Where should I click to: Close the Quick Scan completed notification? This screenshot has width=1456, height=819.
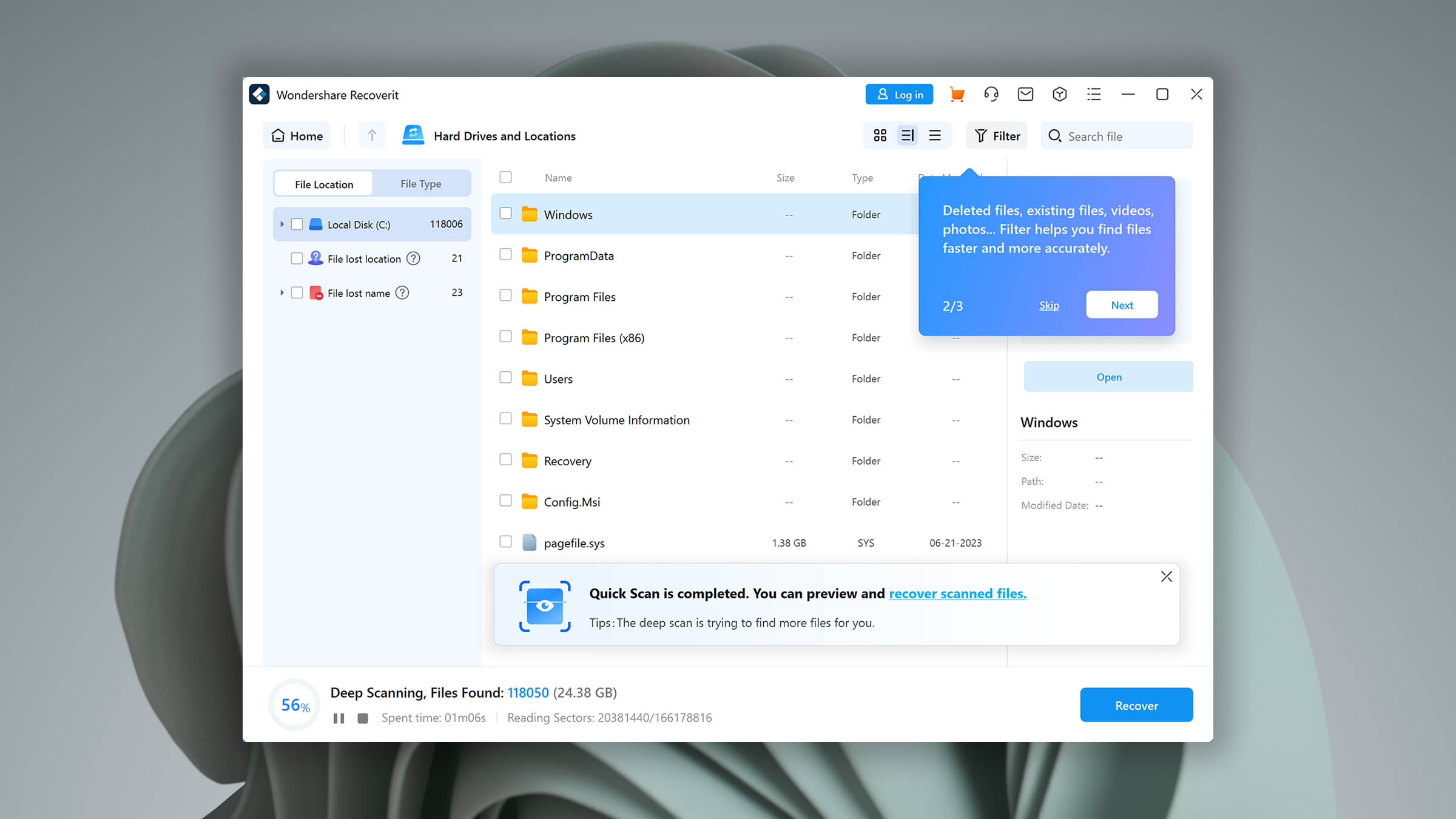[1166, 576]
